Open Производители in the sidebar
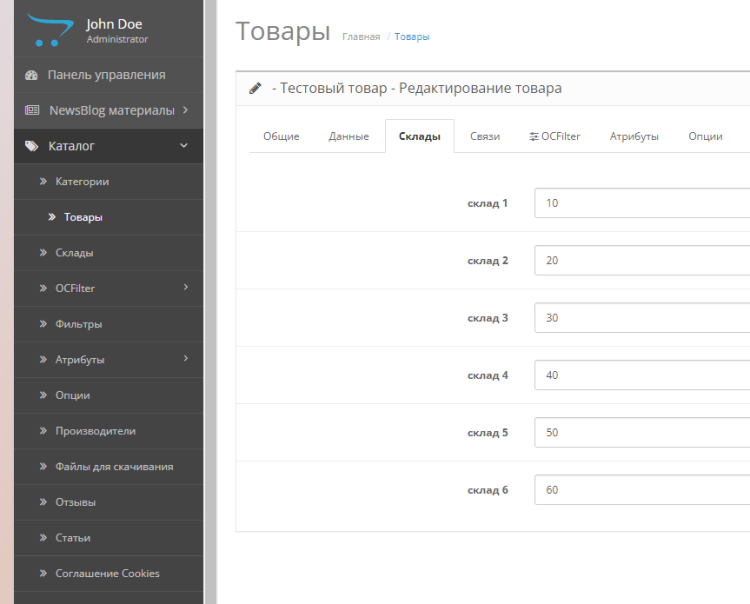The image size is (750, 604). tap(95, 431)
